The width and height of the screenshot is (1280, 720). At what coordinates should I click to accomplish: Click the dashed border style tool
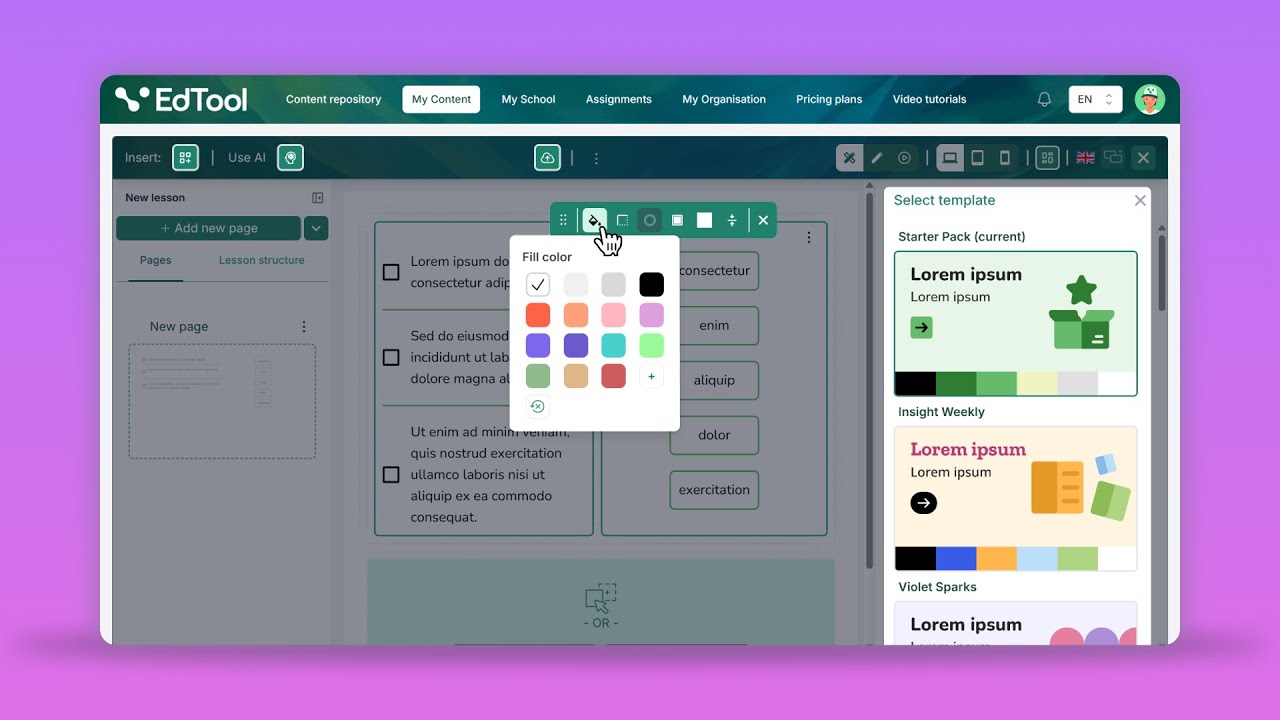[x=622, y=220]
